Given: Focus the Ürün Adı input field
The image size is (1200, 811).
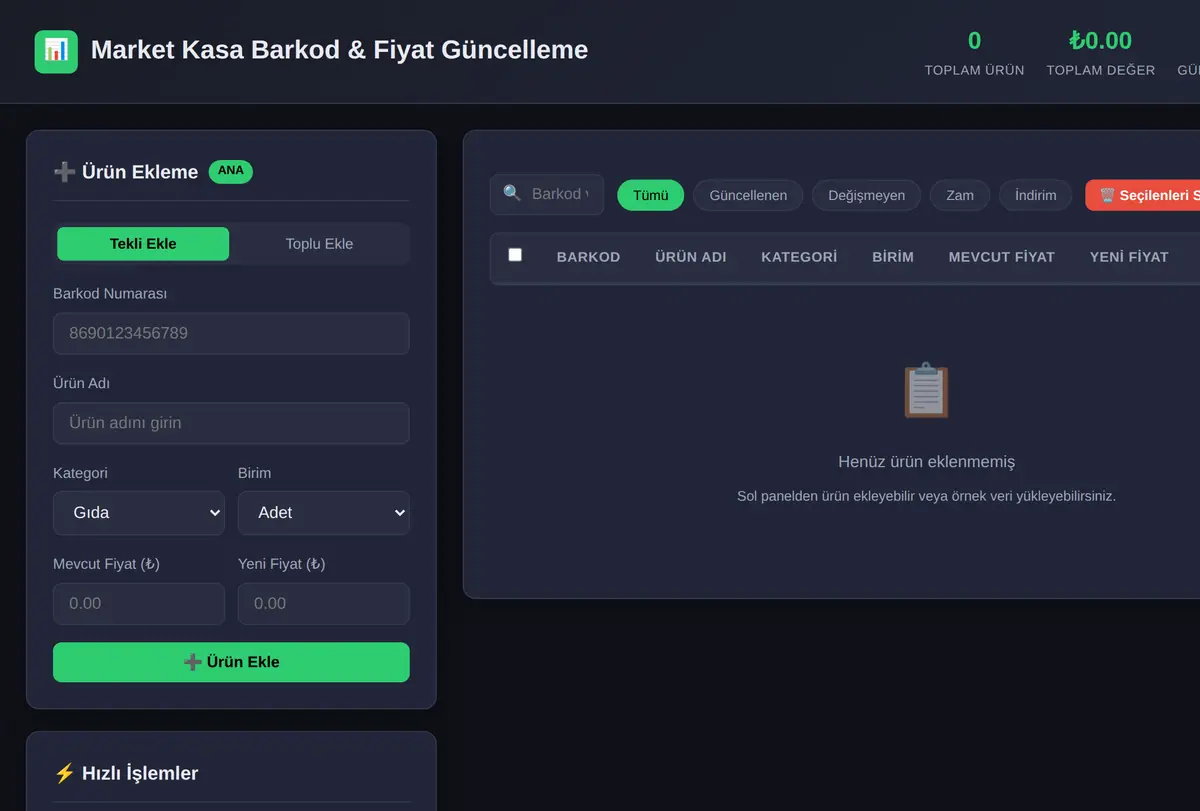Looking at the screenshot, I should coord(231,423).
